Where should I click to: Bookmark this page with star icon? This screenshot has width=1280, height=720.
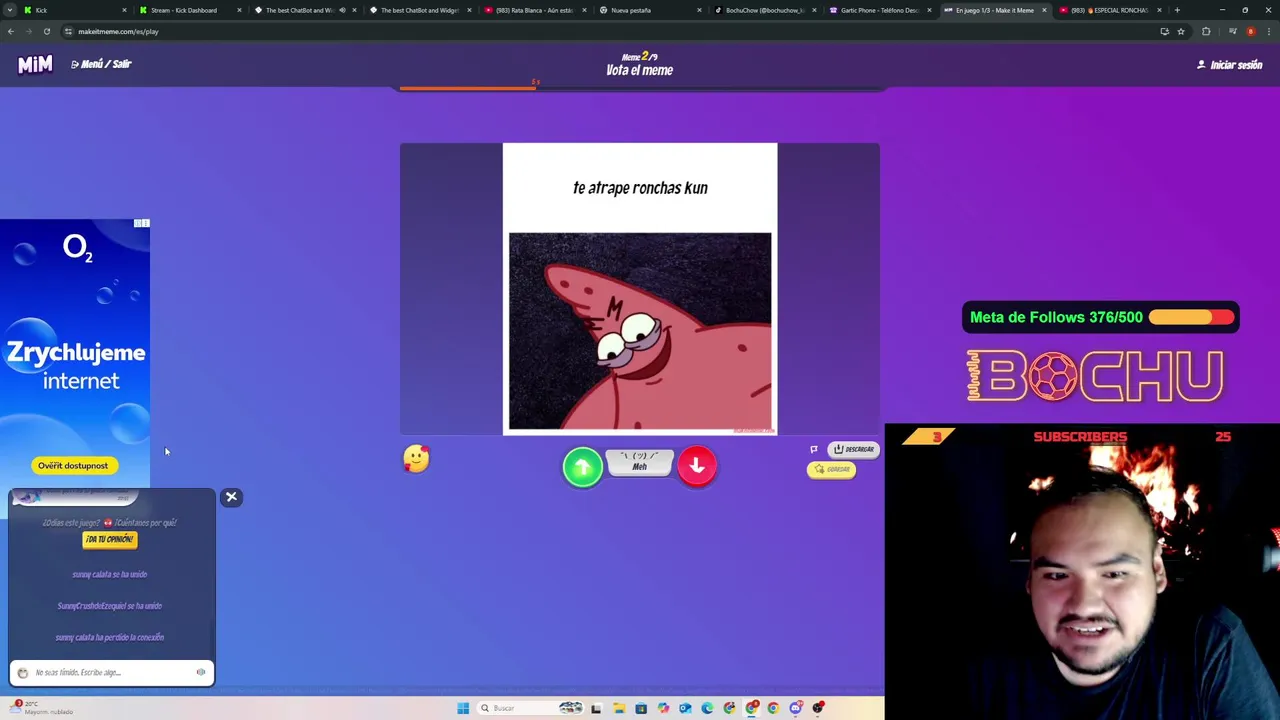[x=1180, y=31]
